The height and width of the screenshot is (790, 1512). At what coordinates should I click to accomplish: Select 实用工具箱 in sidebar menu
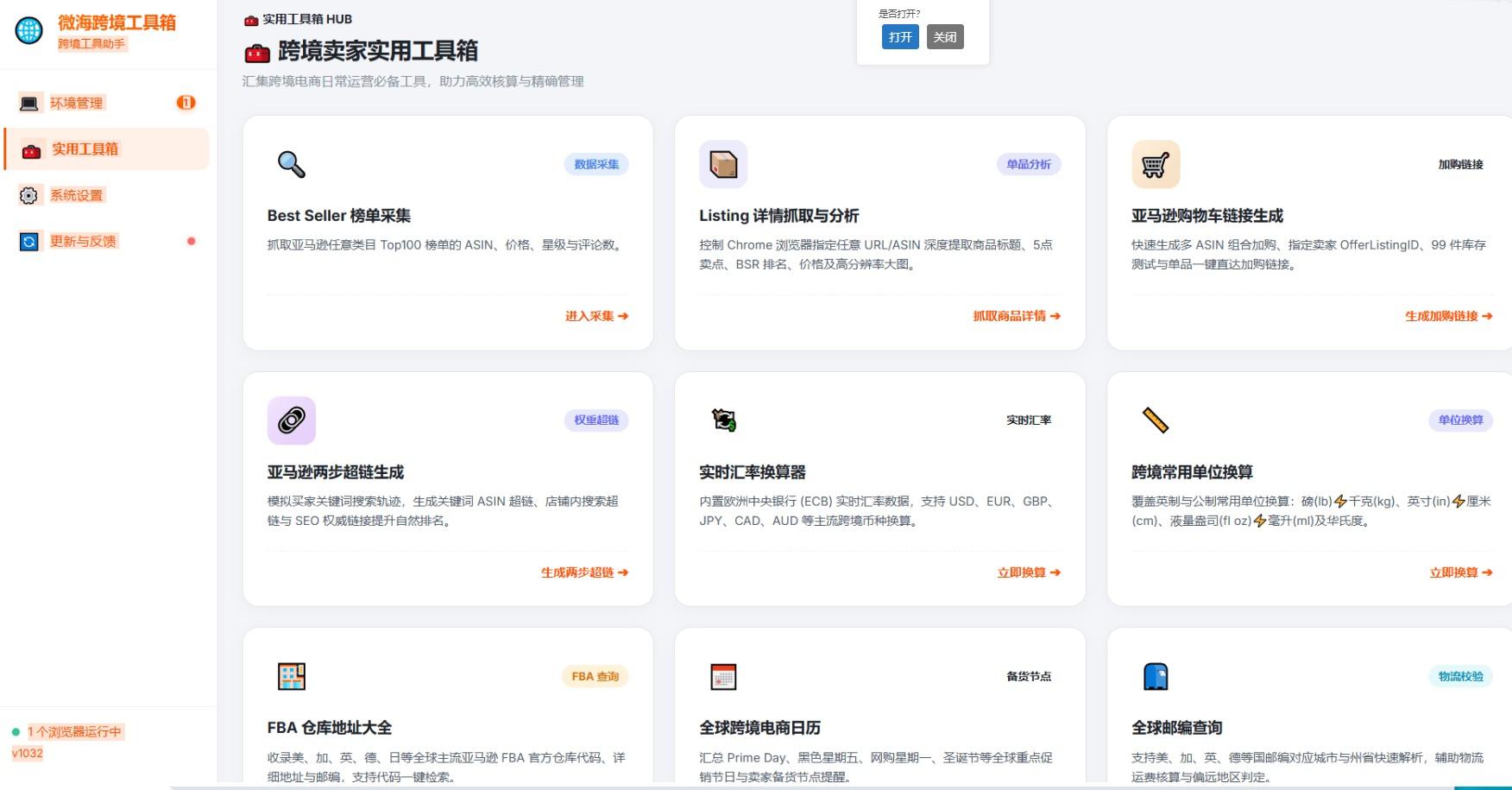coord(107,149)
